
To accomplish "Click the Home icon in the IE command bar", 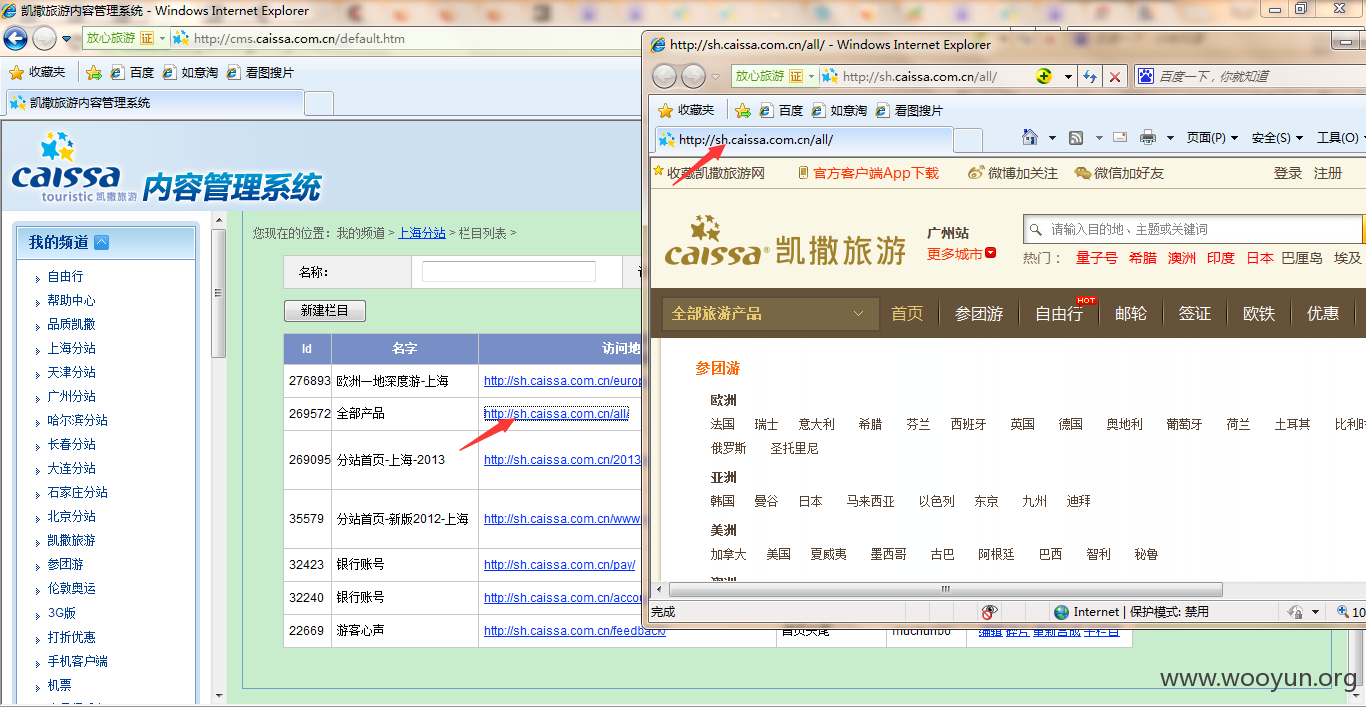I will click(1029, 137).
